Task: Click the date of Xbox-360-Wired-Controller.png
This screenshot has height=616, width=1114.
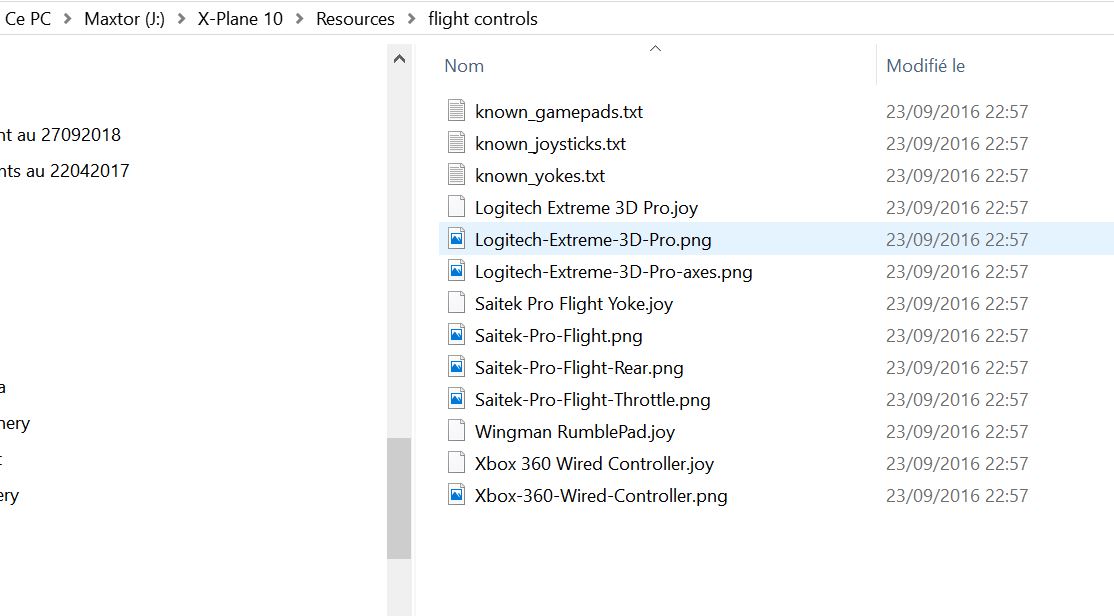Action: coord(956,495)
